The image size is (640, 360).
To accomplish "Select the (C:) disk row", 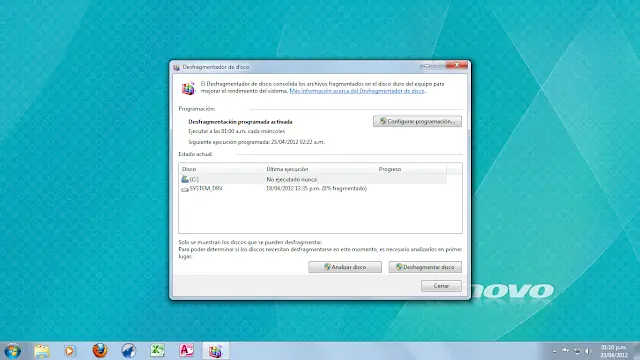I will pos(312,179).
